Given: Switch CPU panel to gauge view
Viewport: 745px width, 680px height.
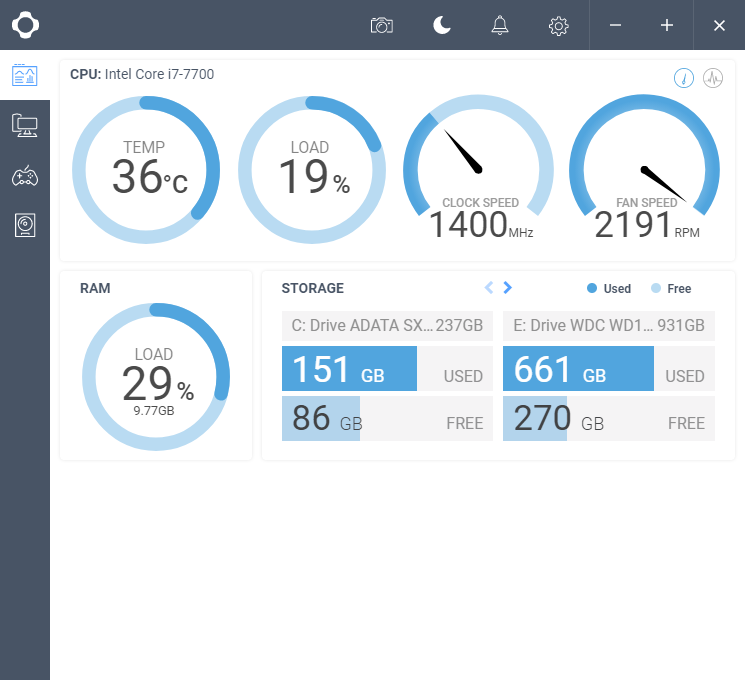Looking at the screenshot, I should (684, 78).
